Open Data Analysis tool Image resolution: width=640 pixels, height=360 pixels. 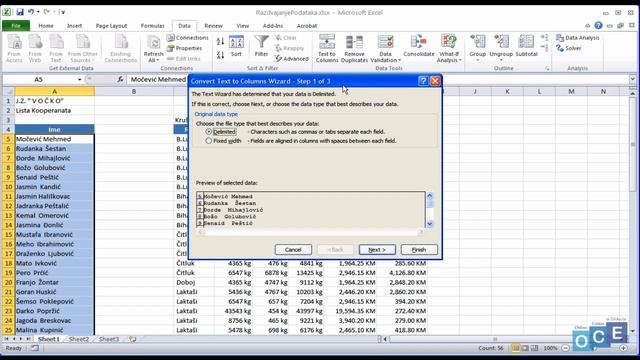(x=578, y=38)
